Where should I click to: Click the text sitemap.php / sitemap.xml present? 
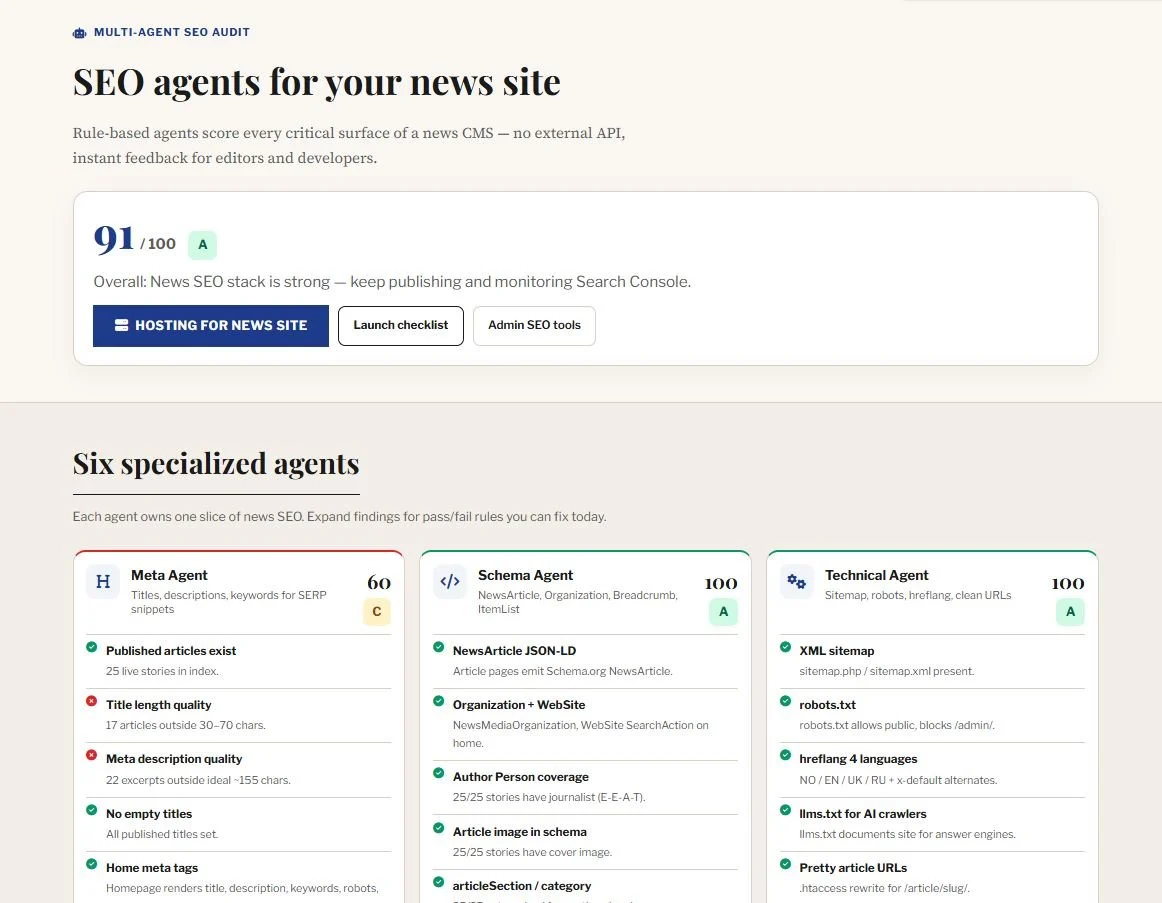(x=886, y=672)
